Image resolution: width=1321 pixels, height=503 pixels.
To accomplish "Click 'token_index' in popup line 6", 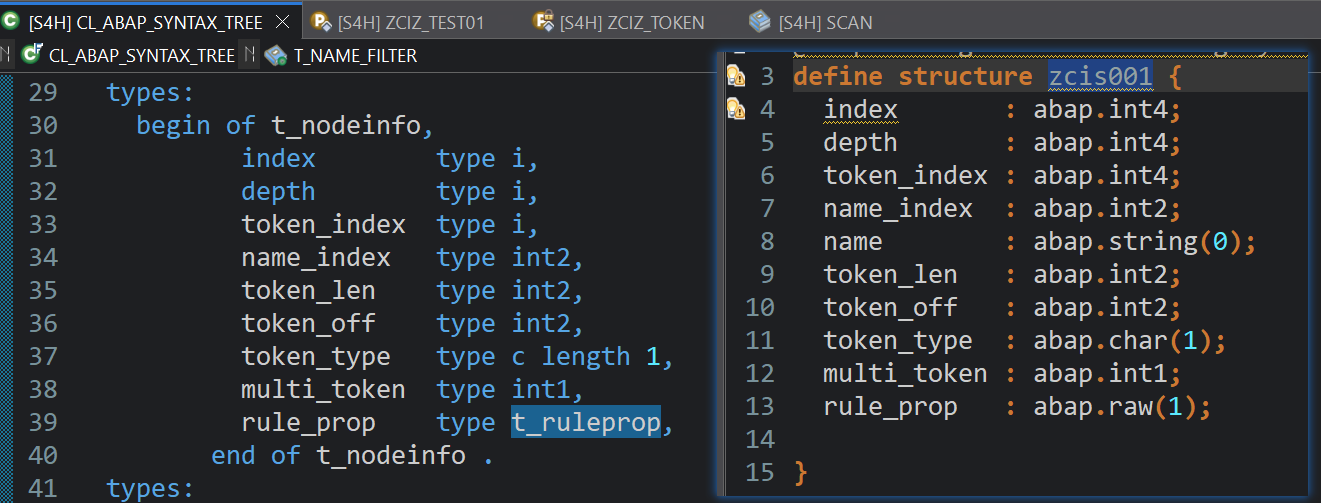I will click(x=905, y=175).
